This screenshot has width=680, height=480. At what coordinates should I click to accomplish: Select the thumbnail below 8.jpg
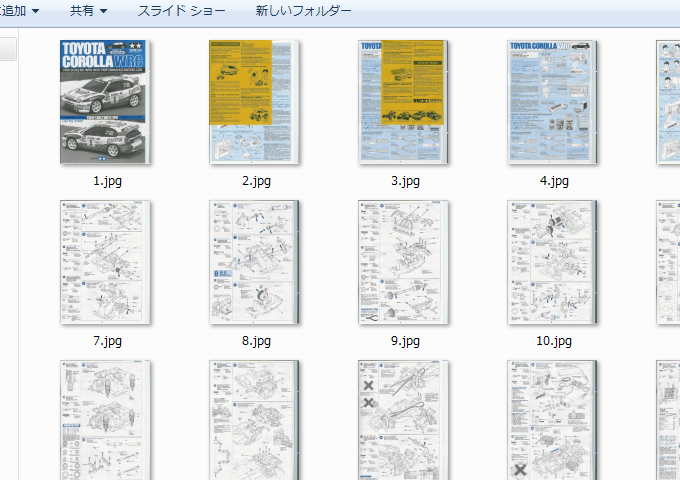[254, 420]
